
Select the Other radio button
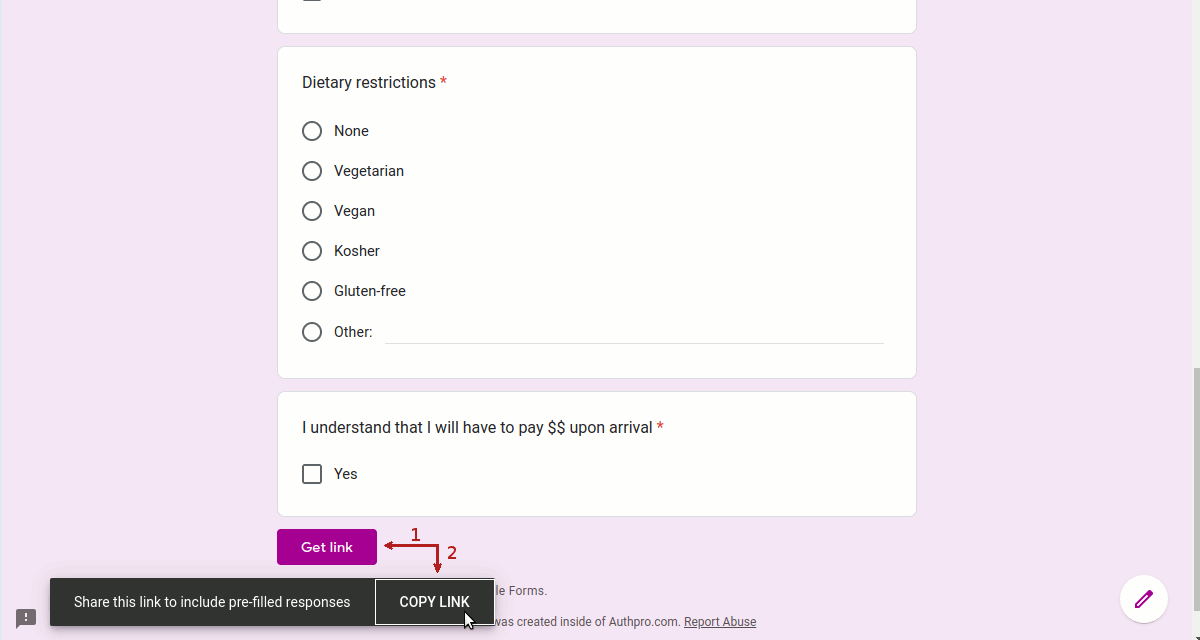click(x=312, y=332)
